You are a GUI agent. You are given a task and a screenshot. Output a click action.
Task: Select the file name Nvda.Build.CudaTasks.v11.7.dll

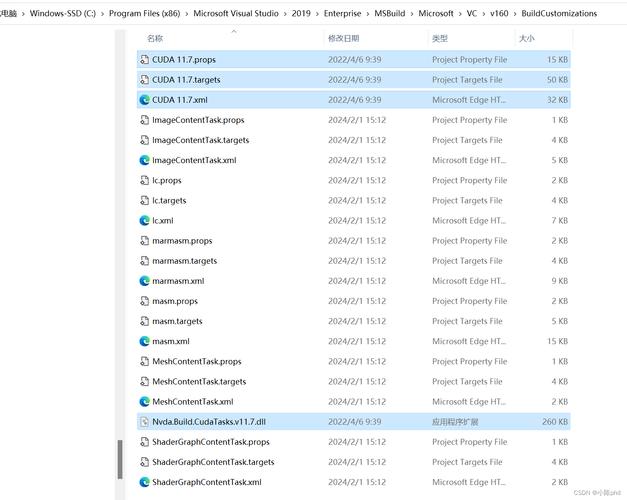209,422
